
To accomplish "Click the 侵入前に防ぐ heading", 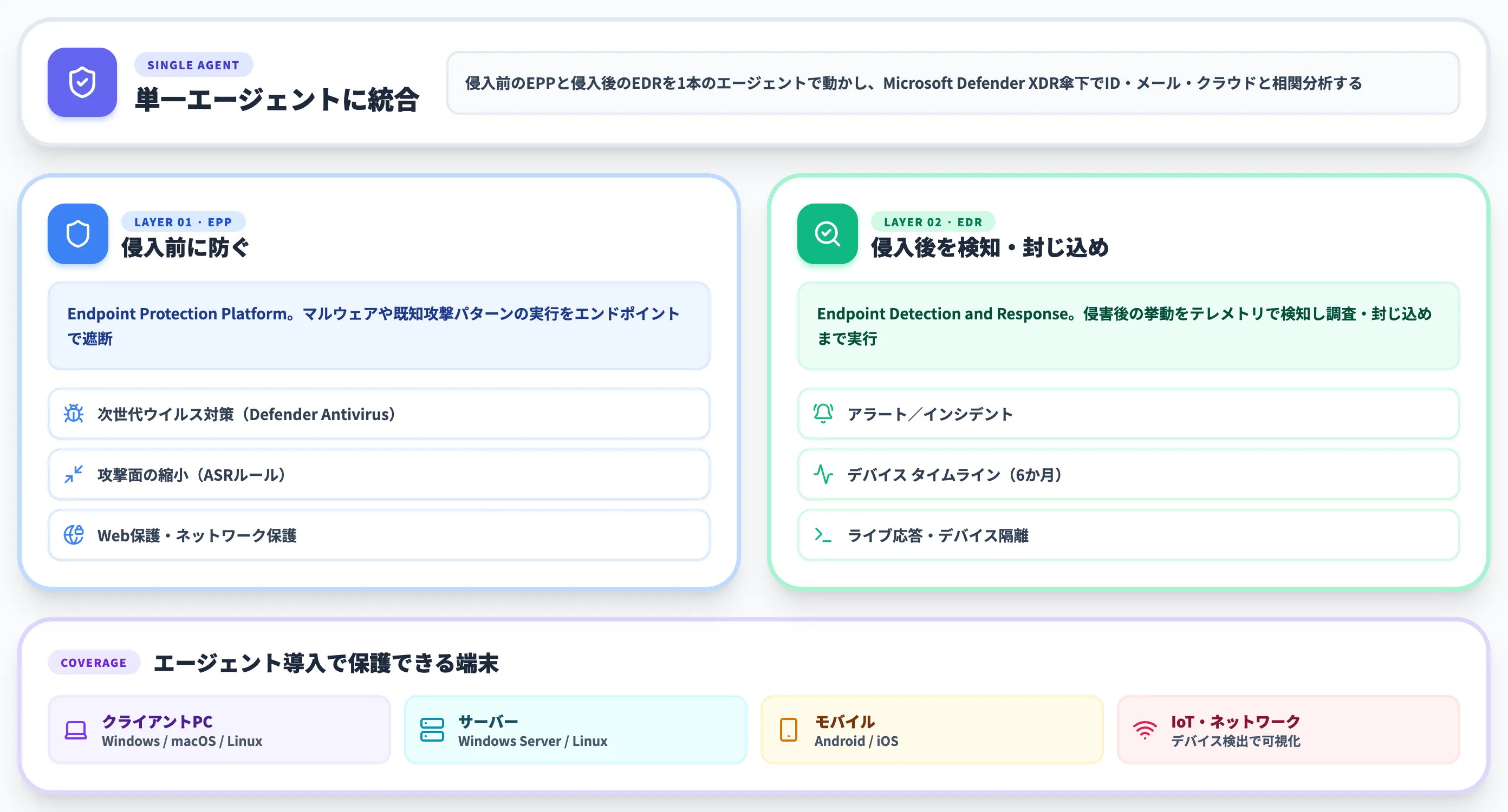I will 186,247.
